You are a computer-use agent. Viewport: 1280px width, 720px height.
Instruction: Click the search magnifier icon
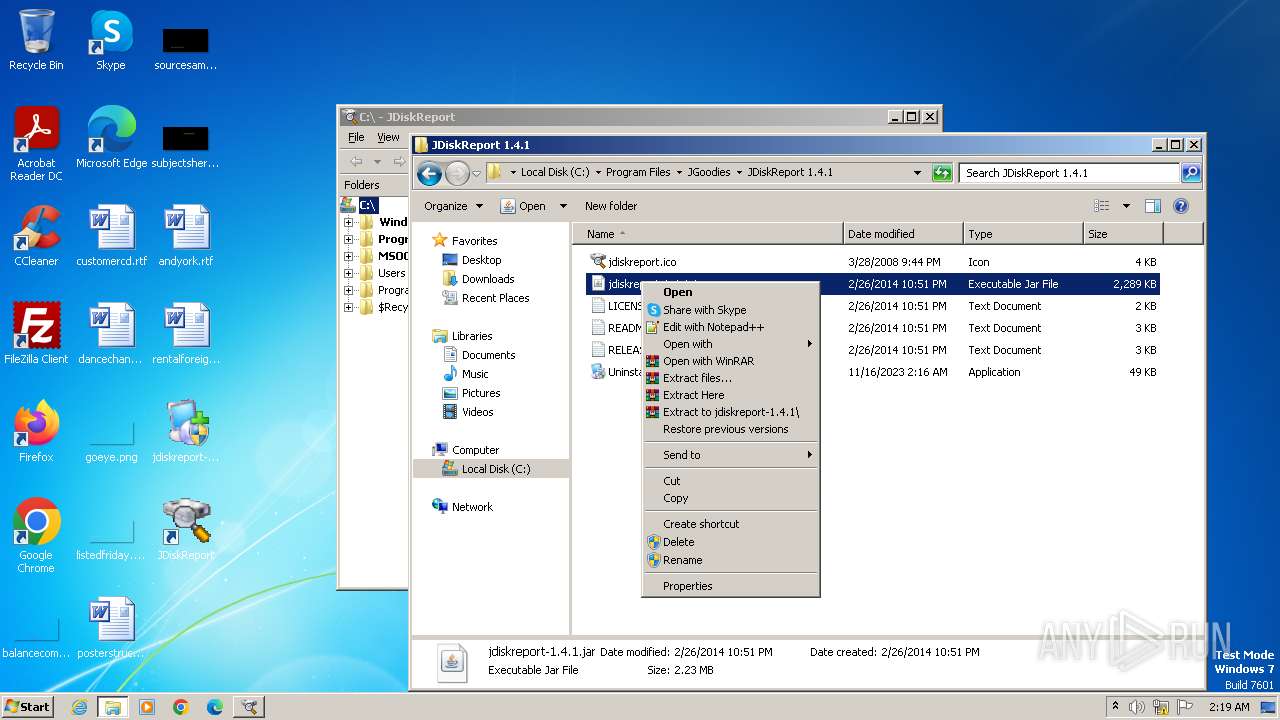tap(1190, 173)
